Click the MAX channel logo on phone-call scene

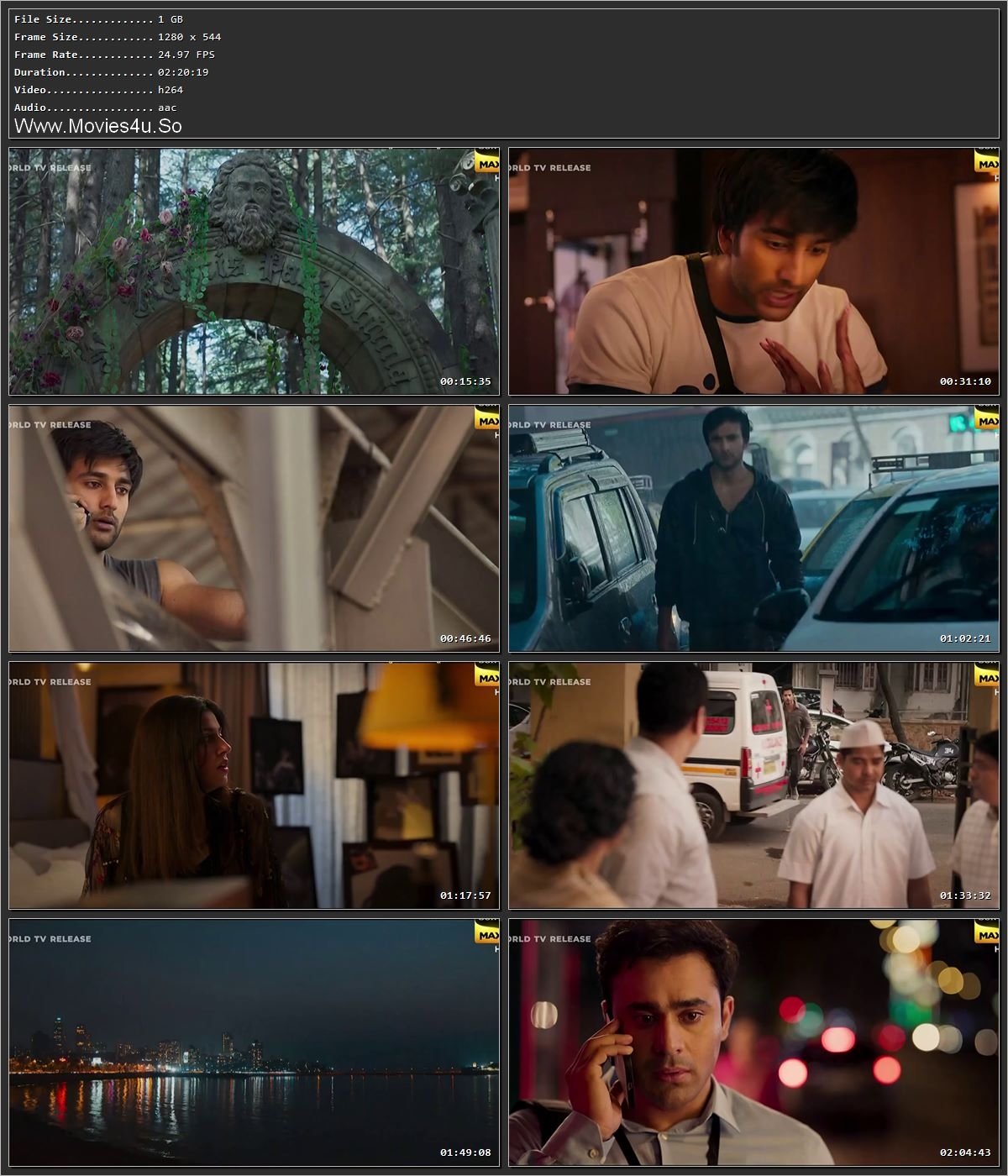click(487, 422)
